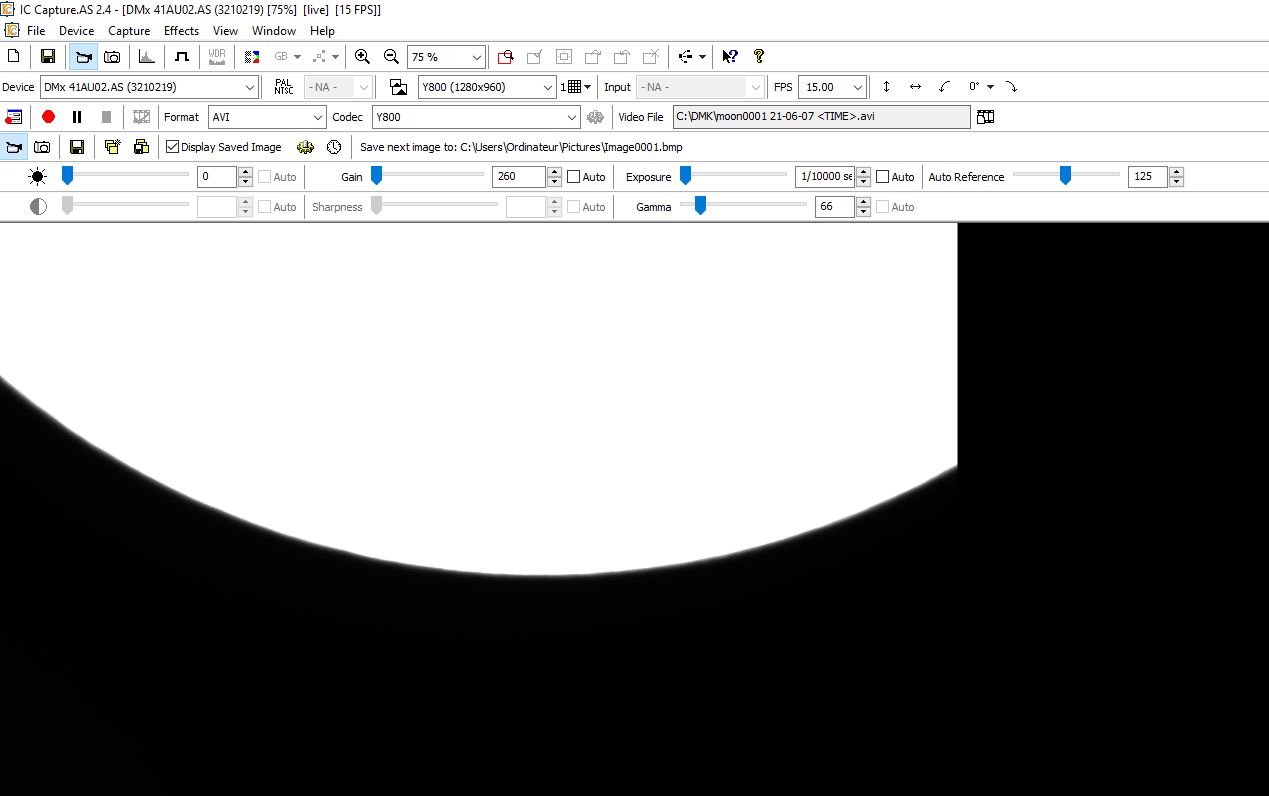This screenshot has height=796, width=1269.
Task: Click the live video image of the Moon
Action: (x=478, y=508)
